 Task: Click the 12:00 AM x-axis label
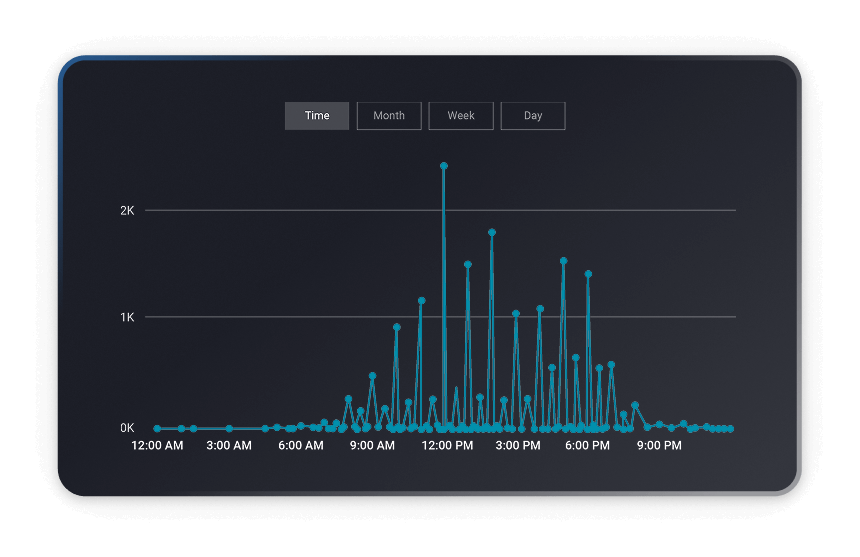click(x=157, y=446)
